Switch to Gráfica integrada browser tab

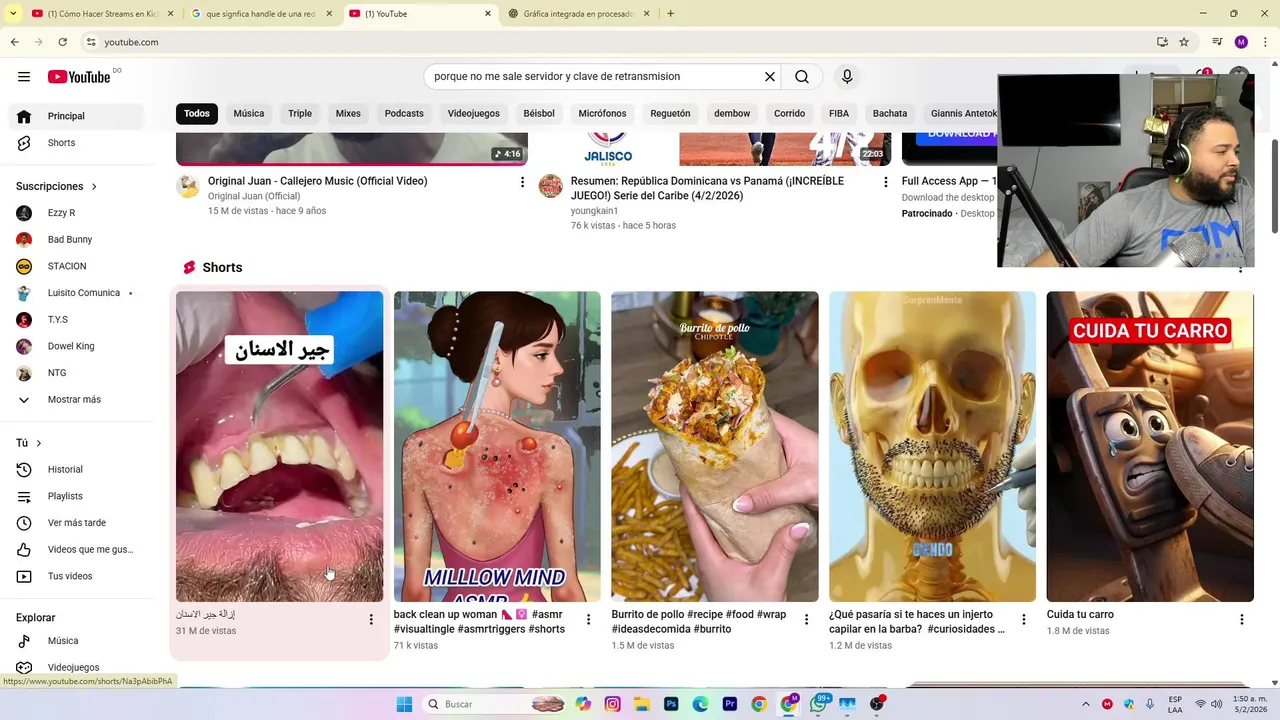pyautogui.click(x=579, y=14)
